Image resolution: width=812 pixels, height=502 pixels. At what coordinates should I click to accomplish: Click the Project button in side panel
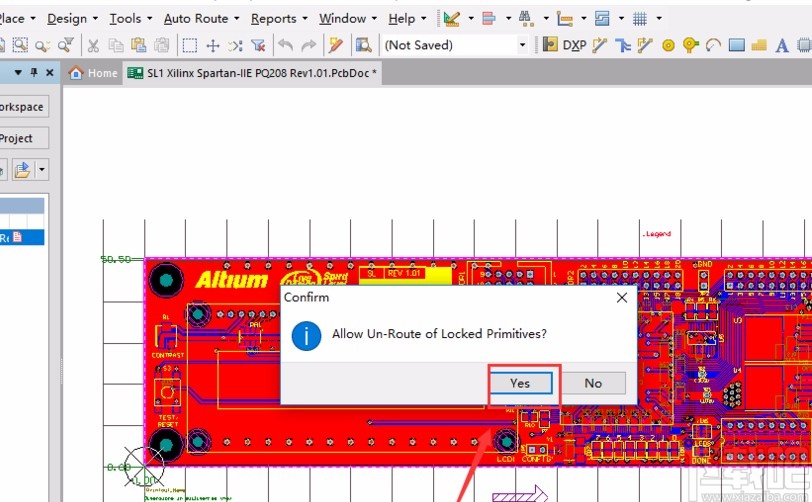(x=23, y=138)
